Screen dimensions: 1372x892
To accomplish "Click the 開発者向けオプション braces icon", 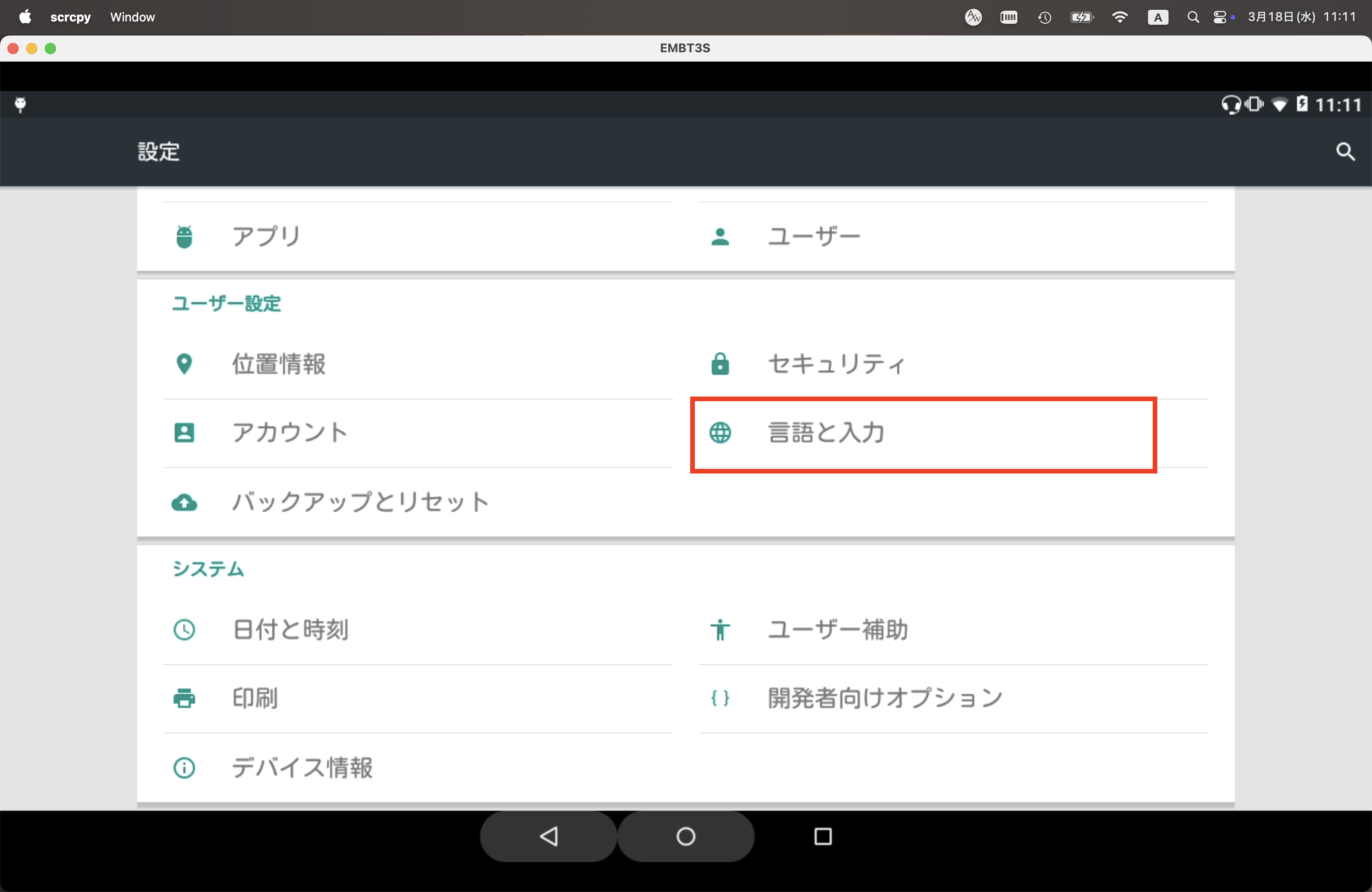I will [x=721, y=699].
